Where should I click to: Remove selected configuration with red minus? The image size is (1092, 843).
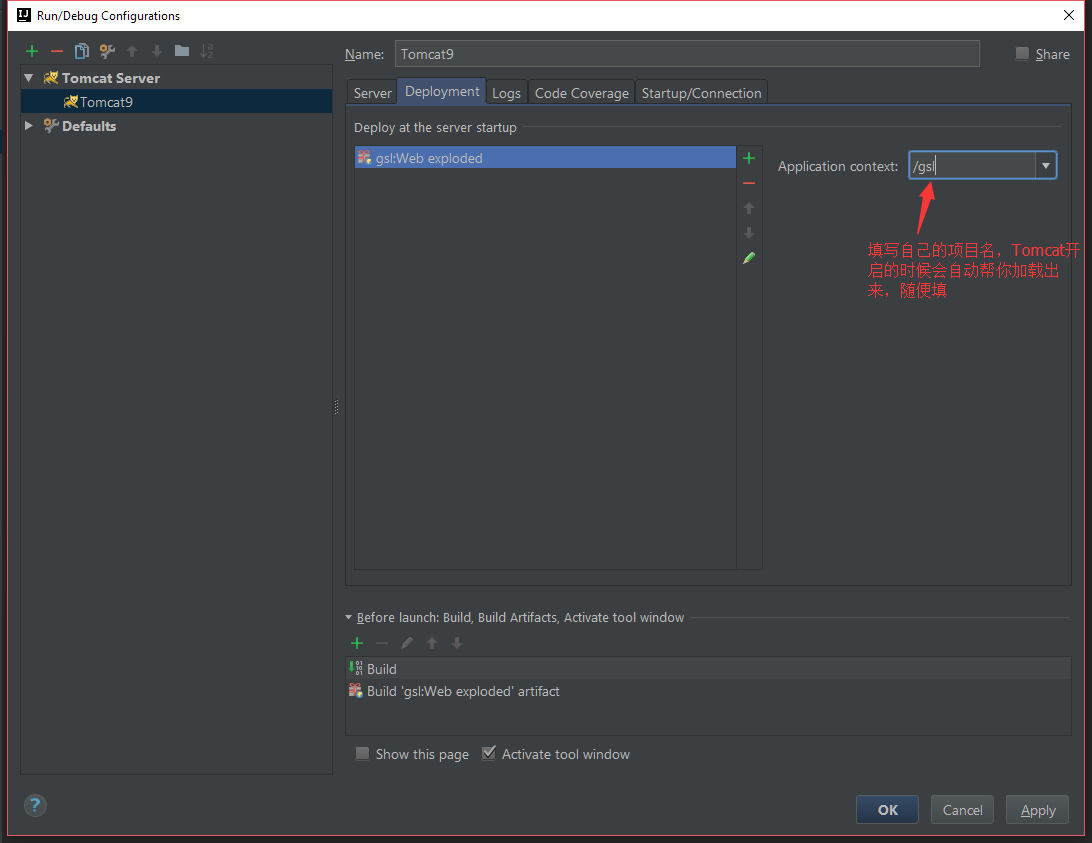click(x=57, y=51)
